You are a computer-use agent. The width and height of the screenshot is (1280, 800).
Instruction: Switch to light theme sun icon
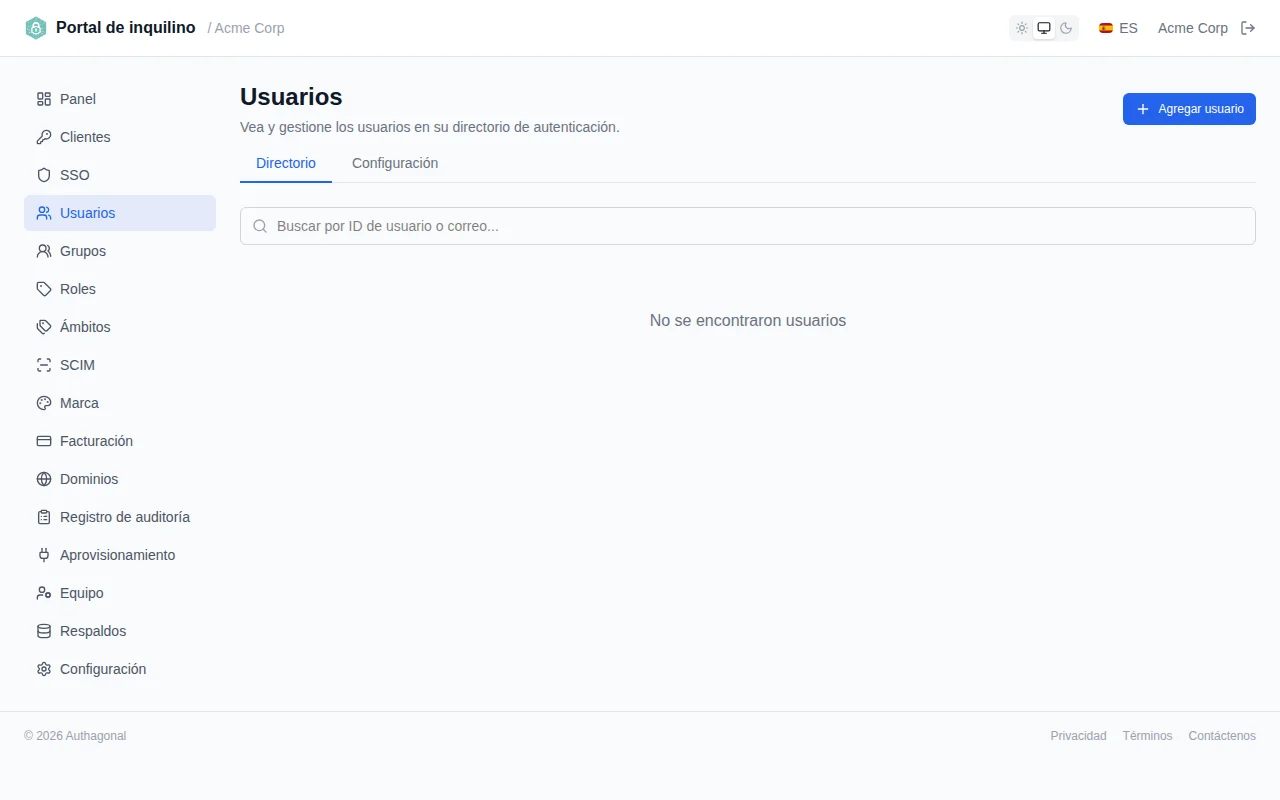point(1022,28)
